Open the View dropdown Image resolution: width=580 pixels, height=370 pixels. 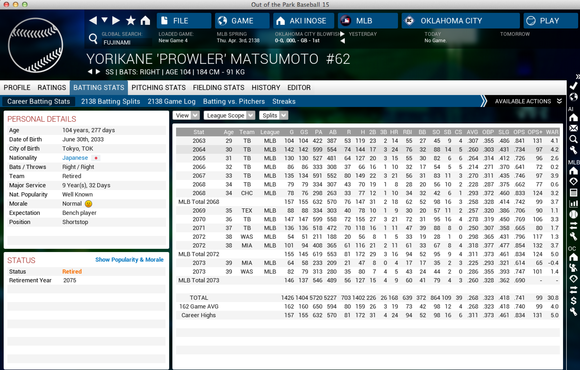click(186, 115)
